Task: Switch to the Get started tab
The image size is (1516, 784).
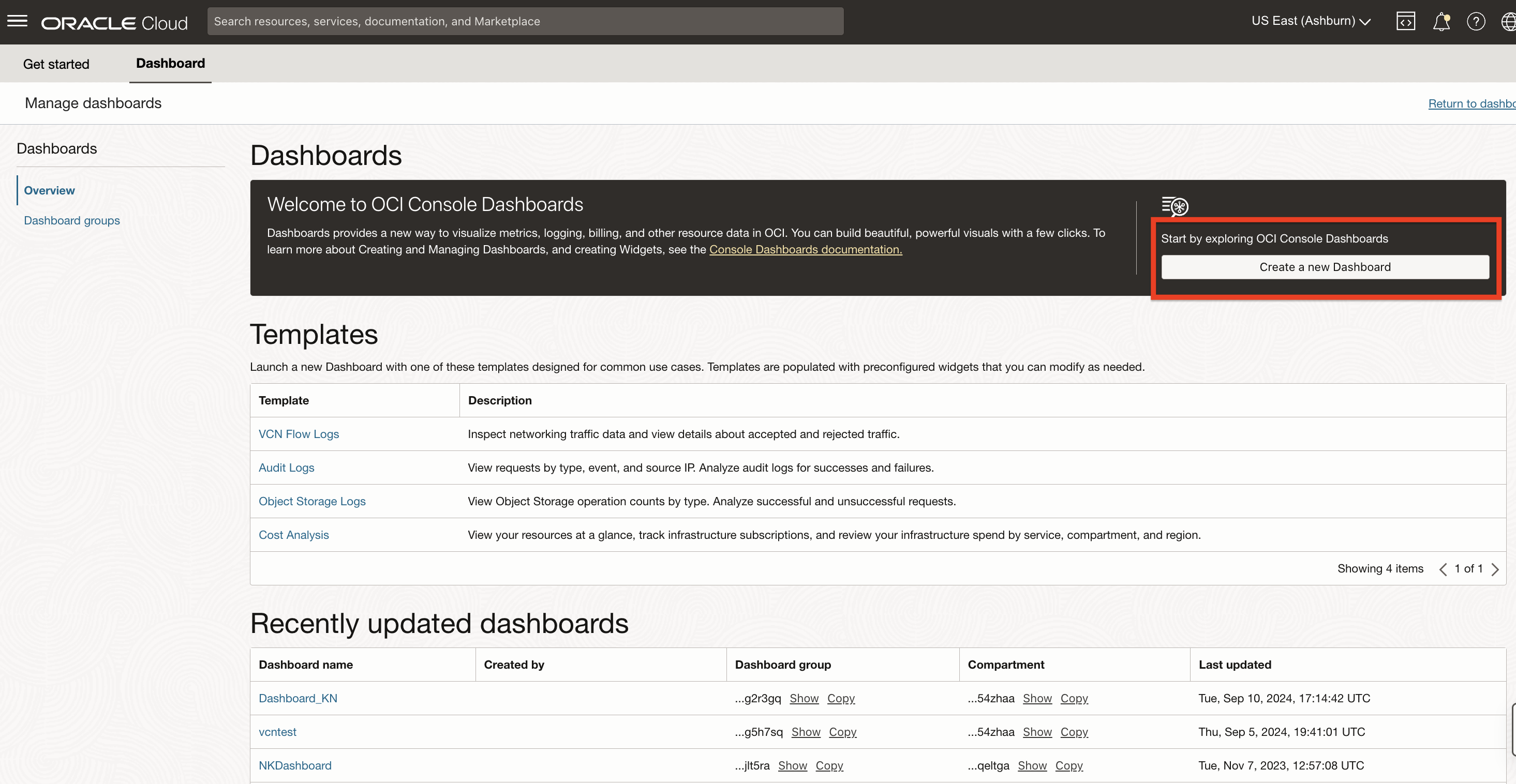Action: pos(56,64)
